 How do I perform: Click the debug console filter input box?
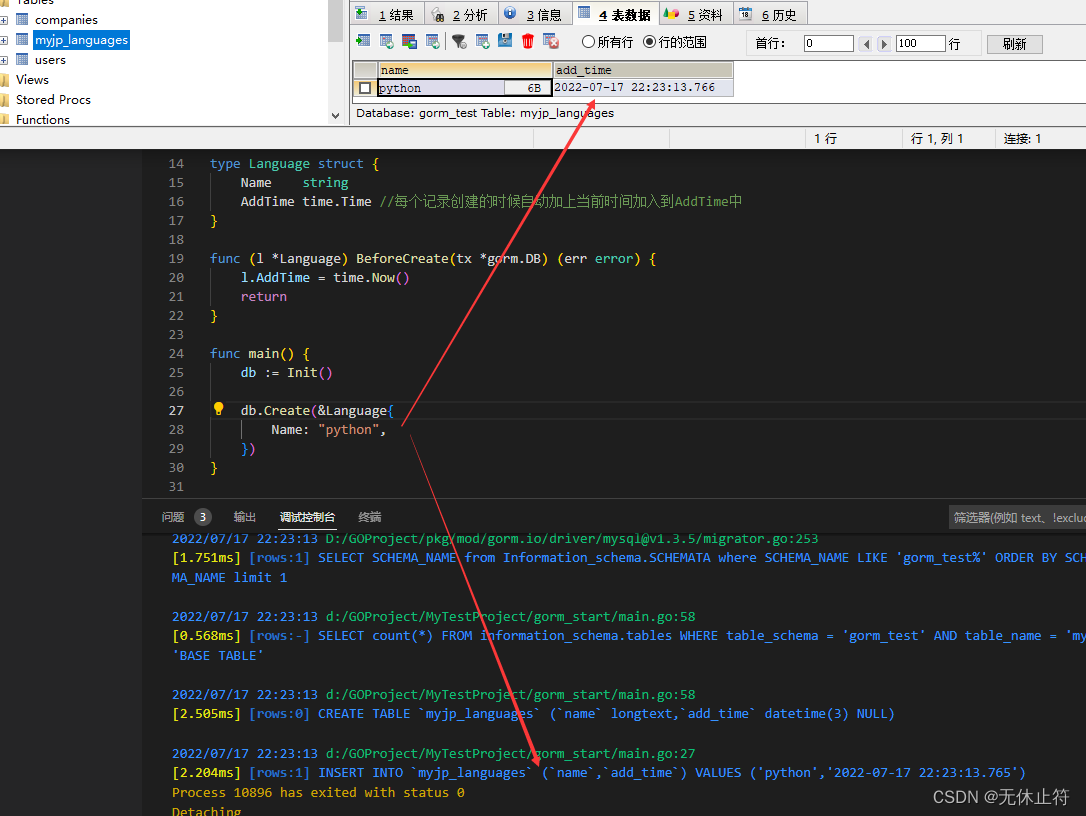(x=1017, y=517)
